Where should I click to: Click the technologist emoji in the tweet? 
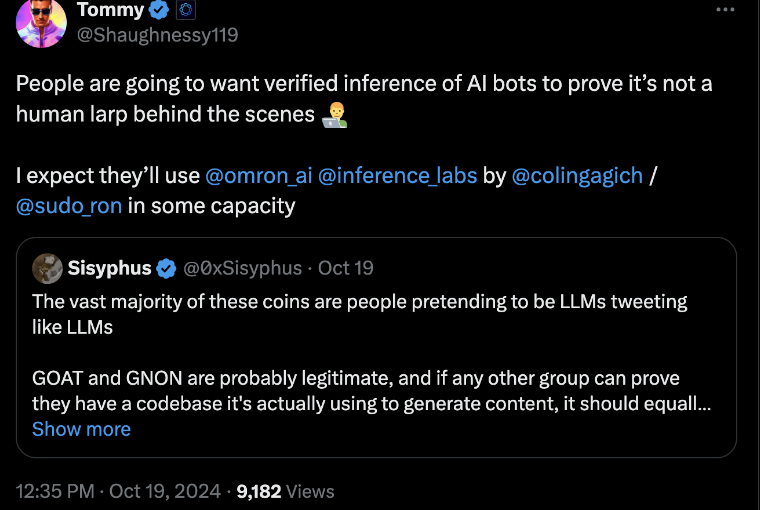pyautogui.click(x=334, y=115)
